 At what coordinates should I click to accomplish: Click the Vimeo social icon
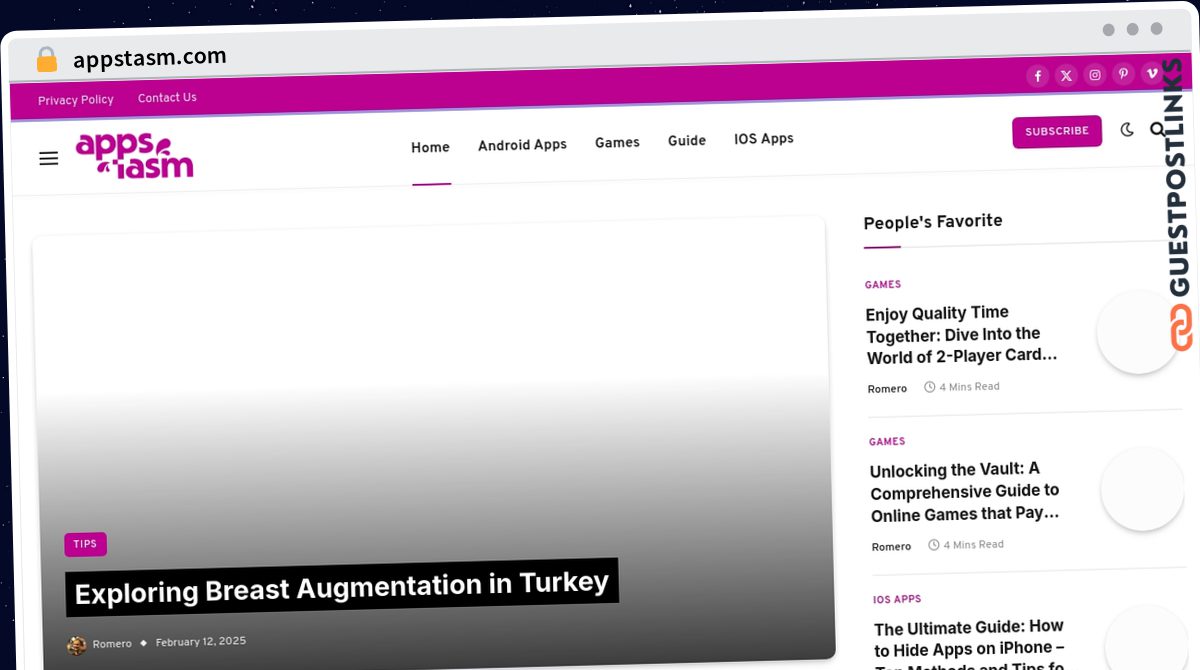[1152, 73]
